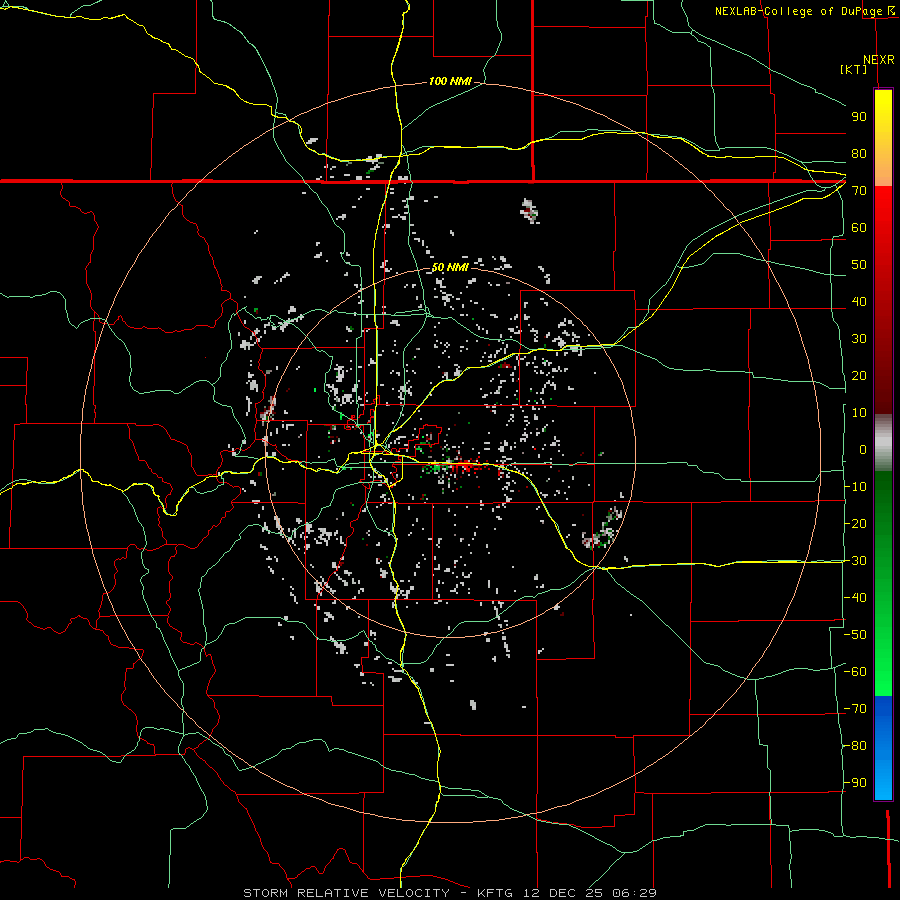The image size is (900, 900).
Task: Click the 50 NMI range ring label
Action: (x=451, y=267)
